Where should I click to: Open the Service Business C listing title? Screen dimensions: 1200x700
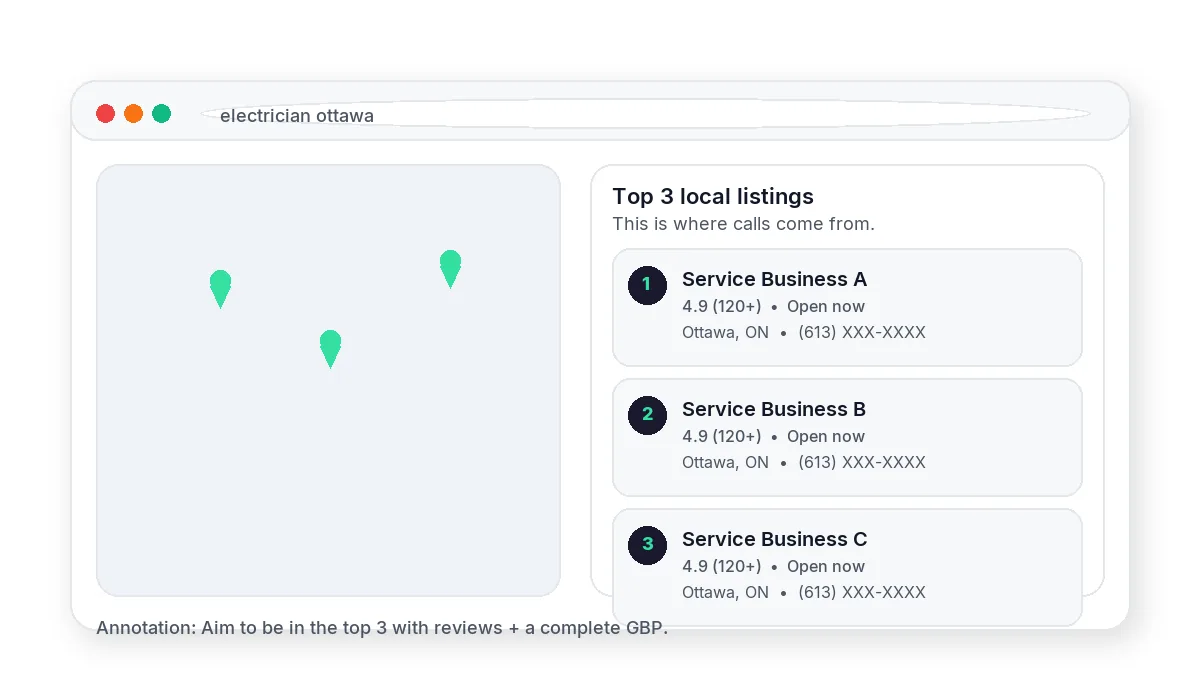pyautogui.click(x=774, y=539)
